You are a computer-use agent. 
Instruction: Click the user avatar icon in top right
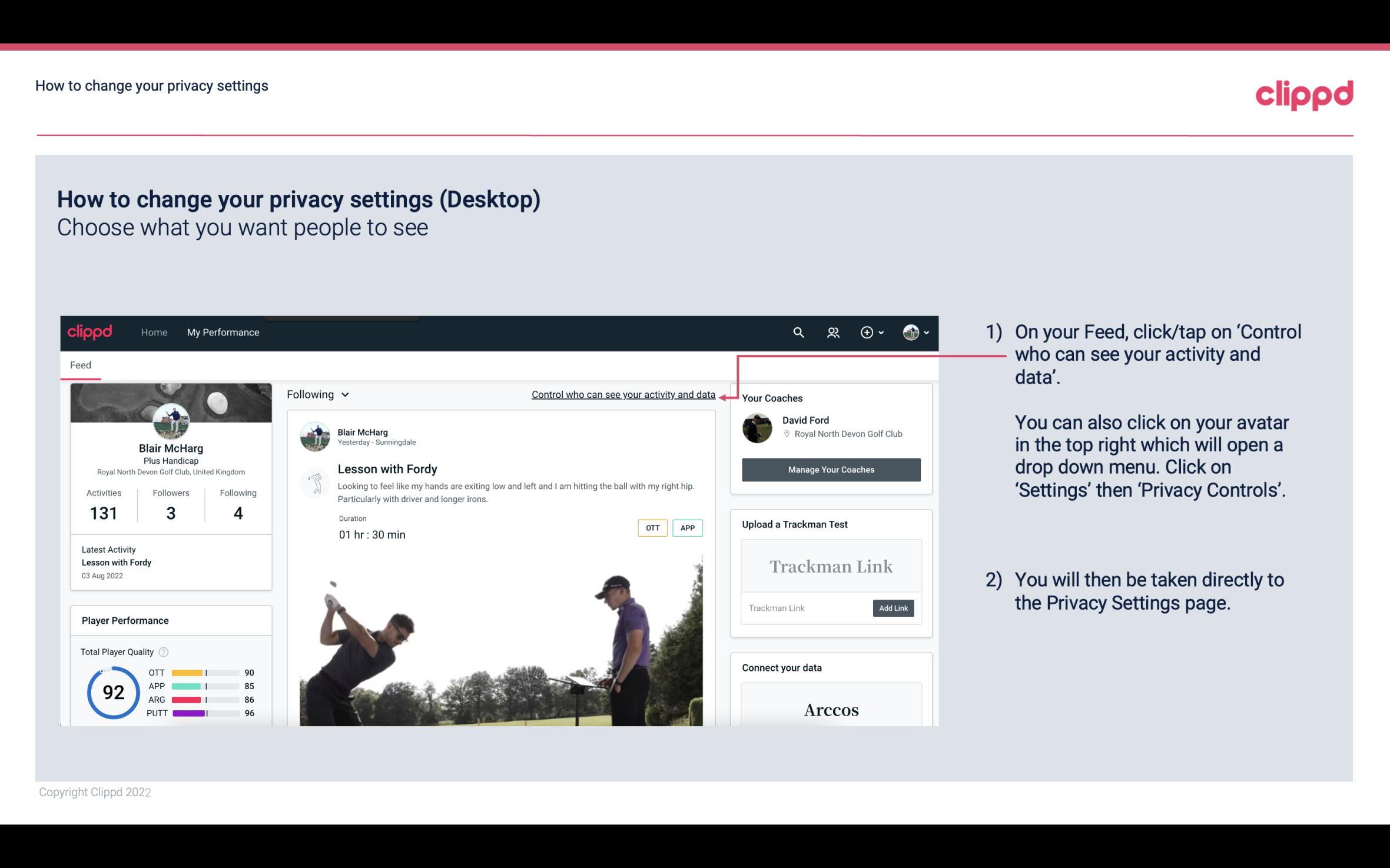(909, 332)
